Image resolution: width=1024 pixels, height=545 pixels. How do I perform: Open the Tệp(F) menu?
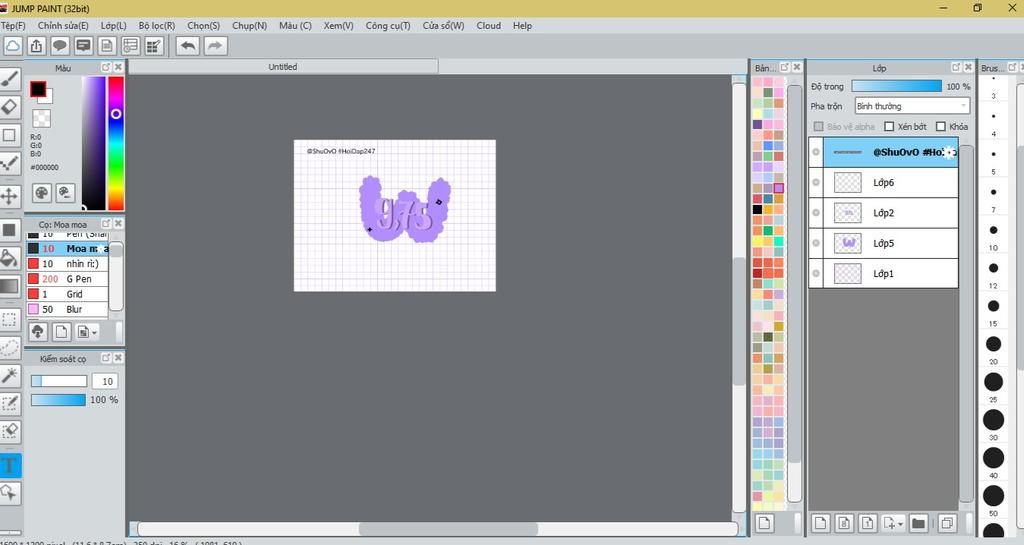click(13, 25)
